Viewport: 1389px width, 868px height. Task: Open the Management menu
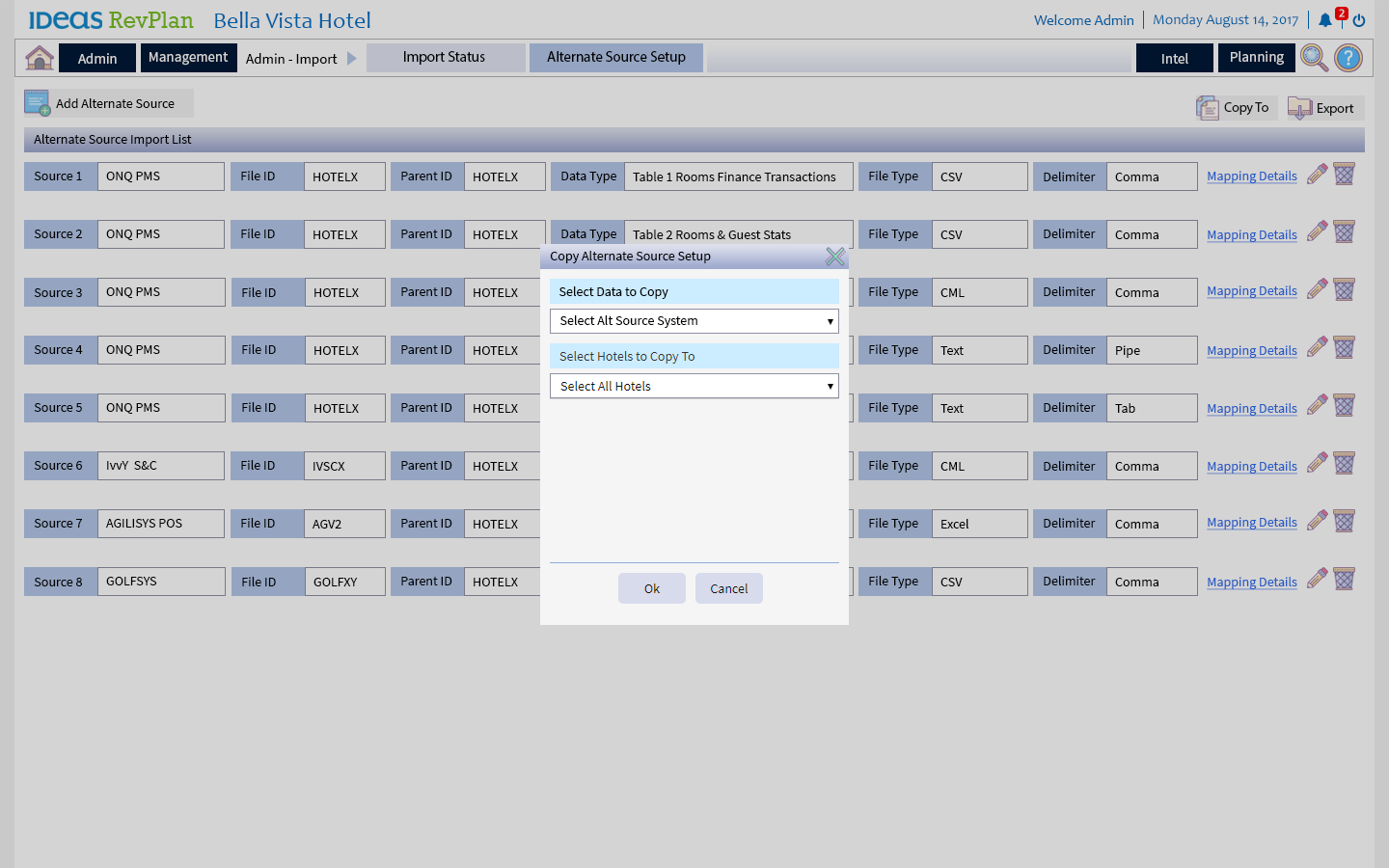point(188,58)
